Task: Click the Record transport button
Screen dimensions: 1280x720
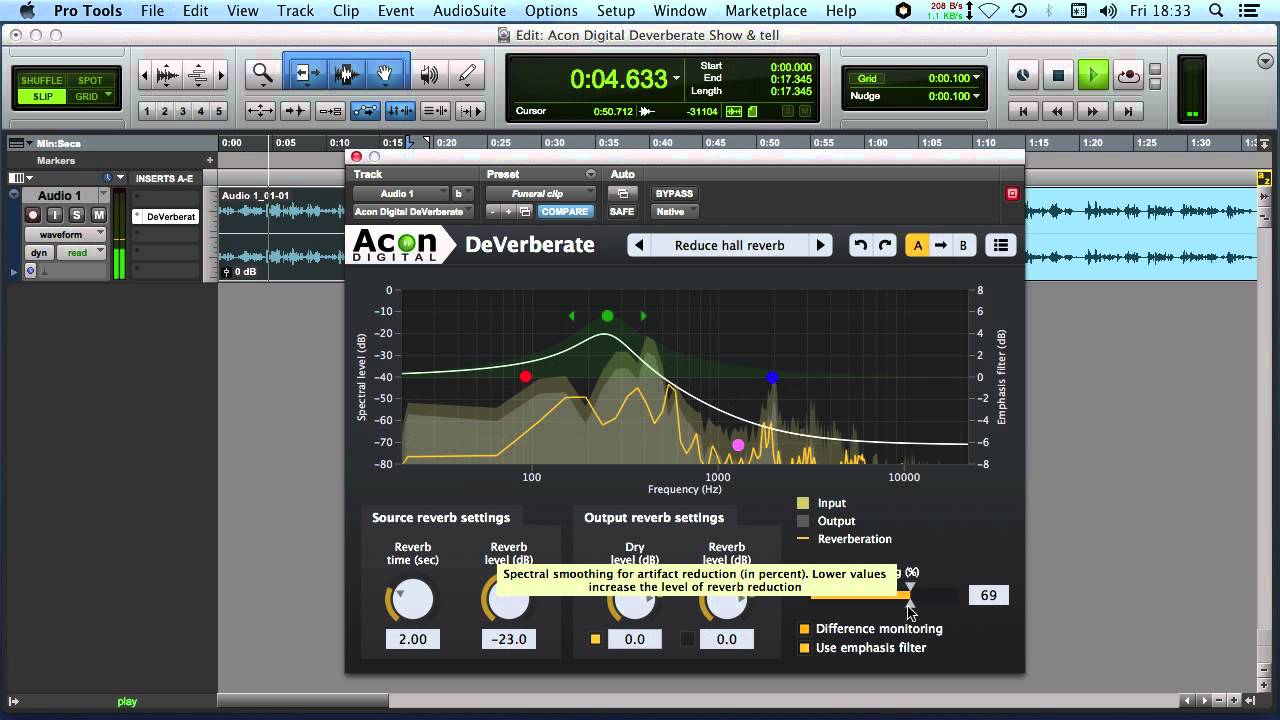Action: pyautogui.click(x=1128, y=75)
